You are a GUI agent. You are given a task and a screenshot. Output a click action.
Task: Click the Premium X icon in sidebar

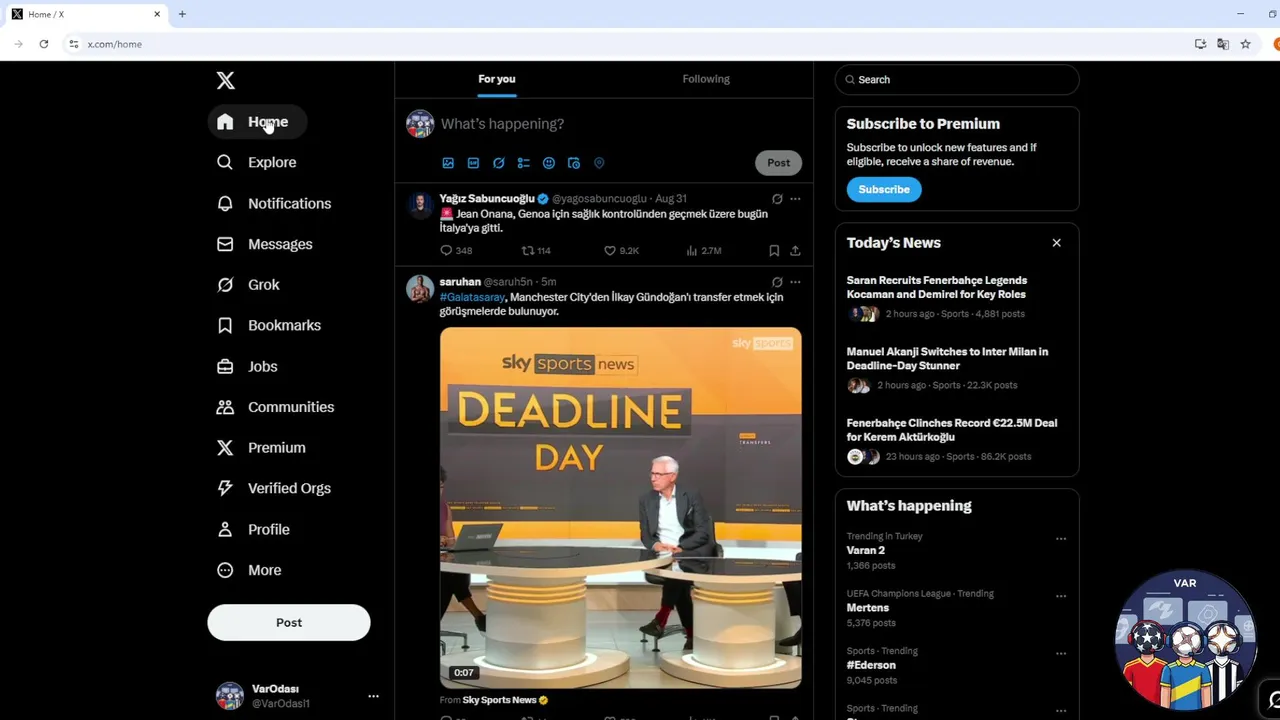(x=225, y=448)
